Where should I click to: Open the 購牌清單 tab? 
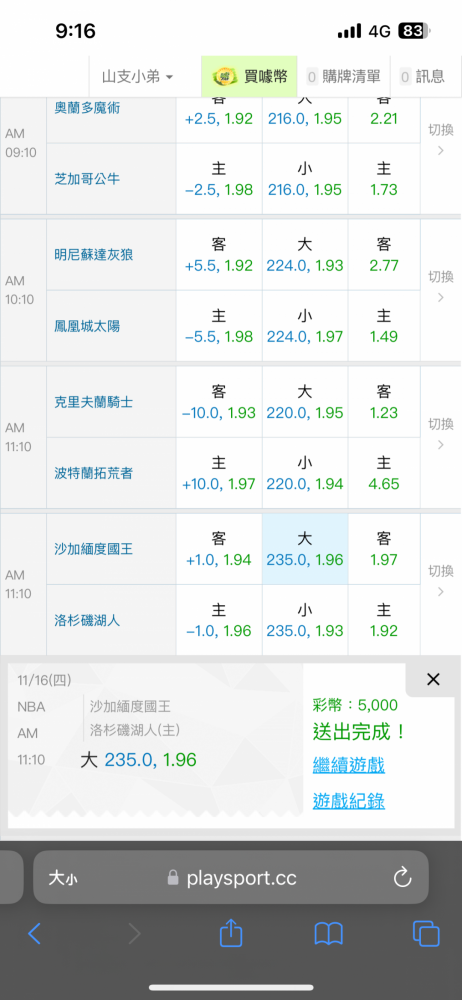[343, 77]
